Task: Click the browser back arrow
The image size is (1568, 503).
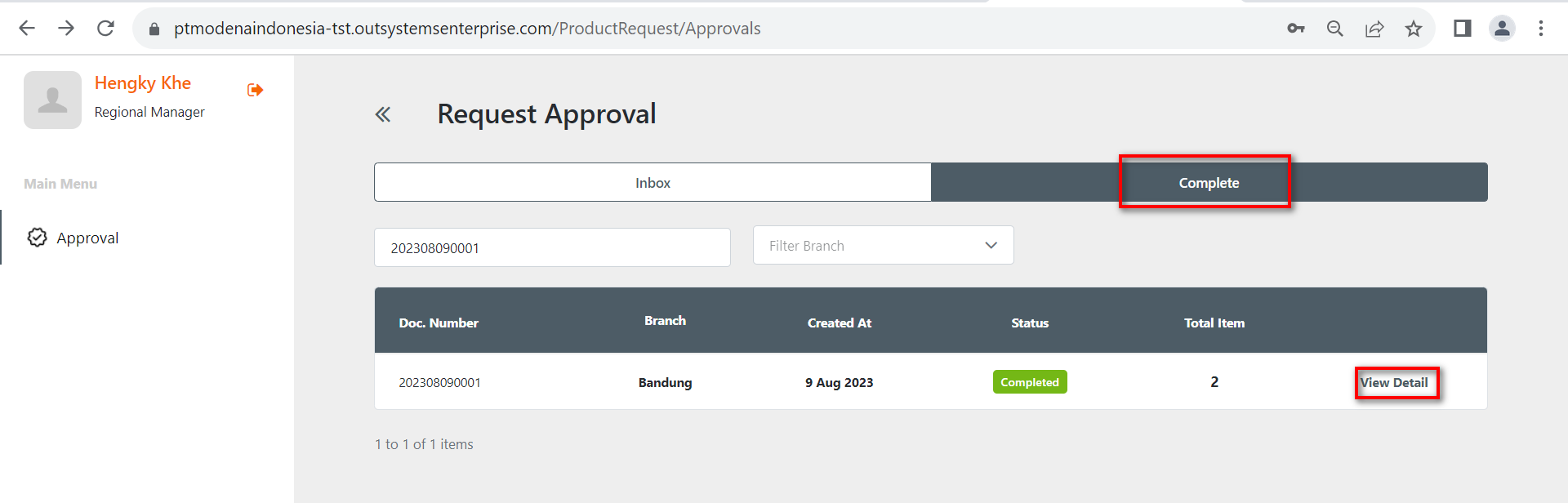Action: (x=27, y=29)
